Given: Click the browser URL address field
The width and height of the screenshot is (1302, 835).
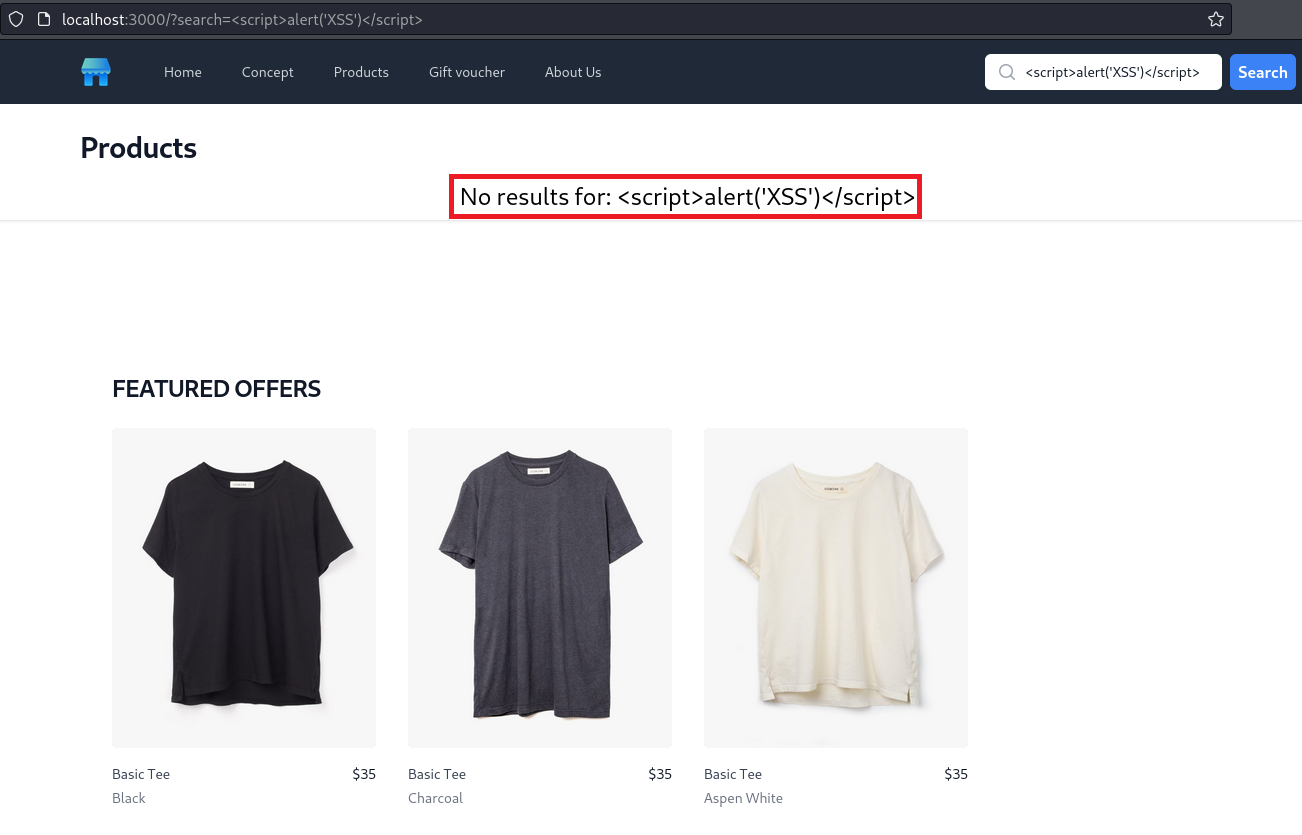Looking at the screenshot, I should click(x=600, y=19).
